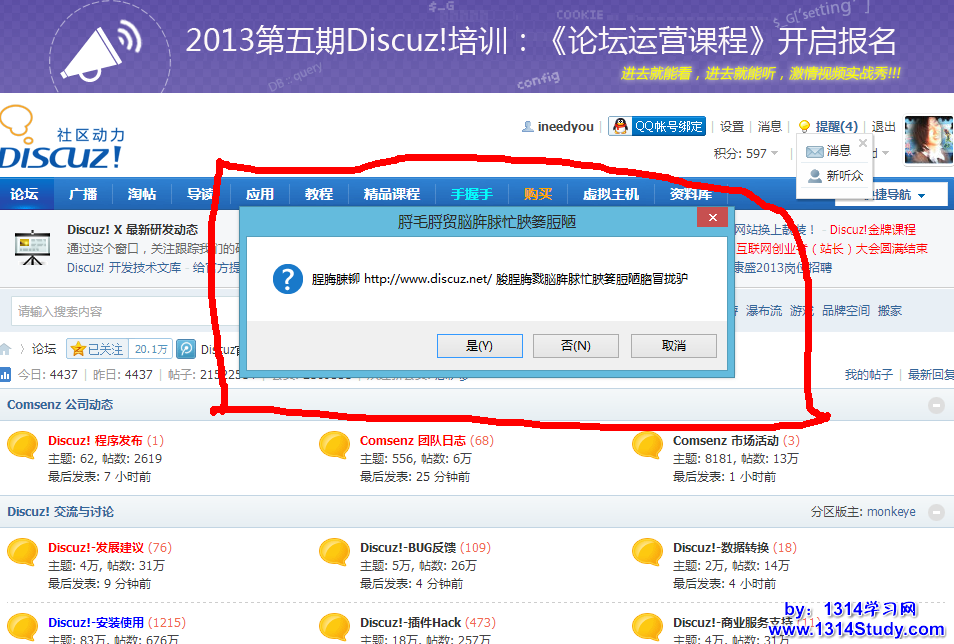Click the bubble icon for Discuz!-BUG反馈
Screen dimensions: 954x644
335,552
